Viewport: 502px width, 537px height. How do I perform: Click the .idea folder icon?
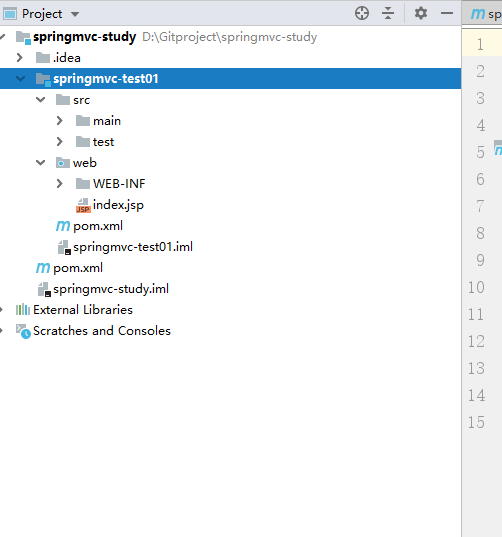(43, 58)
